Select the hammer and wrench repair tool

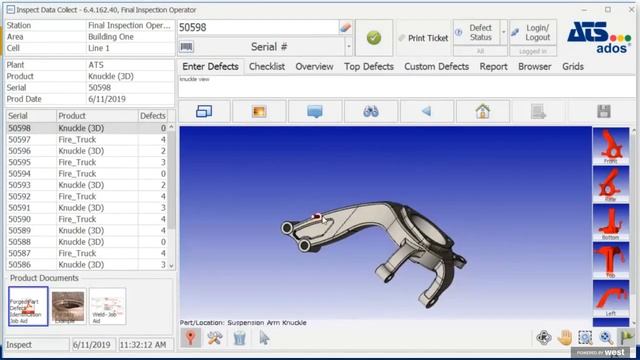(215, 338)
